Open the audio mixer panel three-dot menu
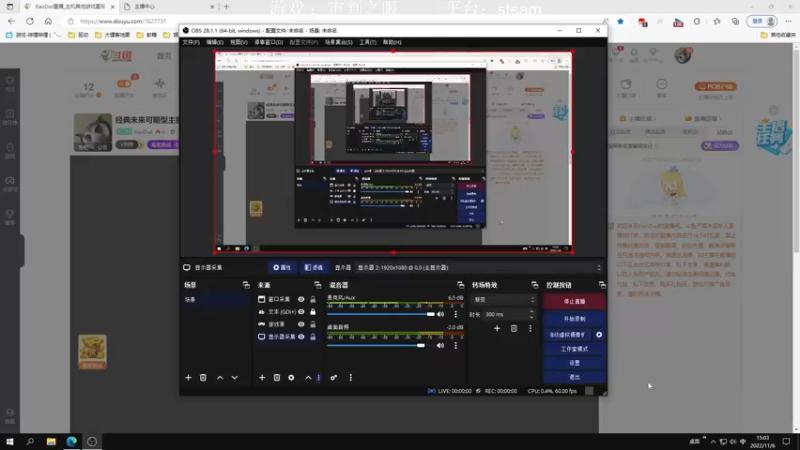800x450 pixels. (351, 378)
